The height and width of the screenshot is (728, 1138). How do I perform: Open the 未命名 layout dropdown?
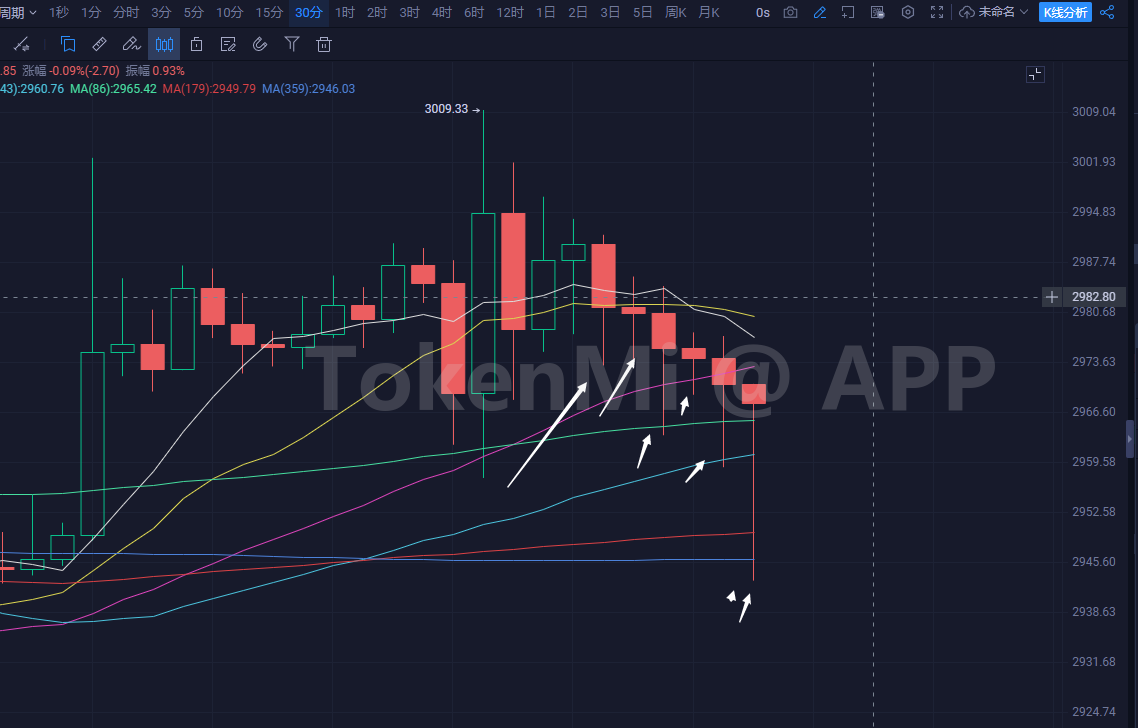coord(993,12)
